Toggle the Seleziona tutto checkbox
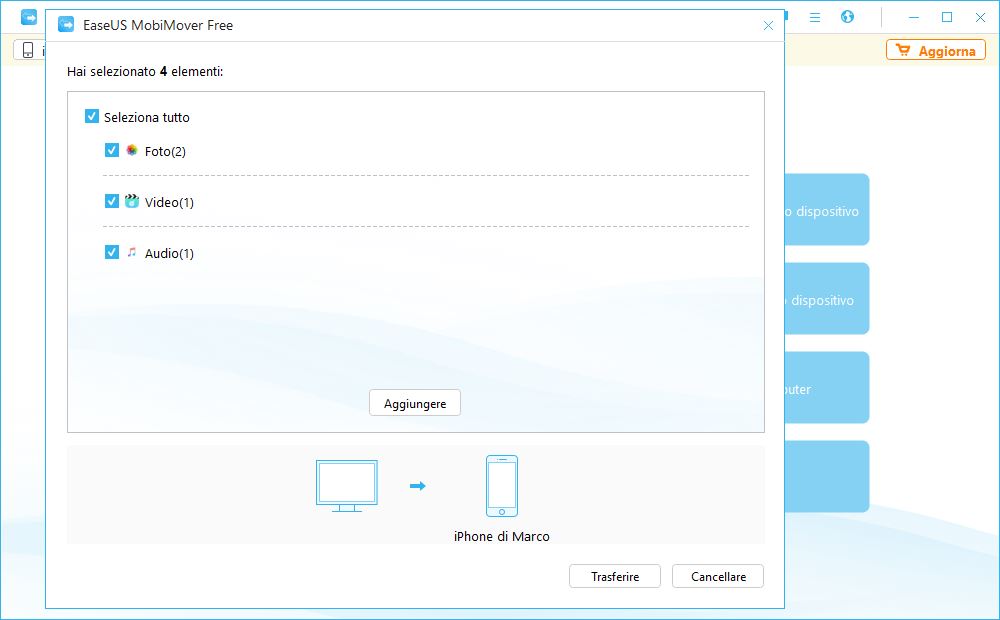This screenshot has width=1000, height=620. 92,116
